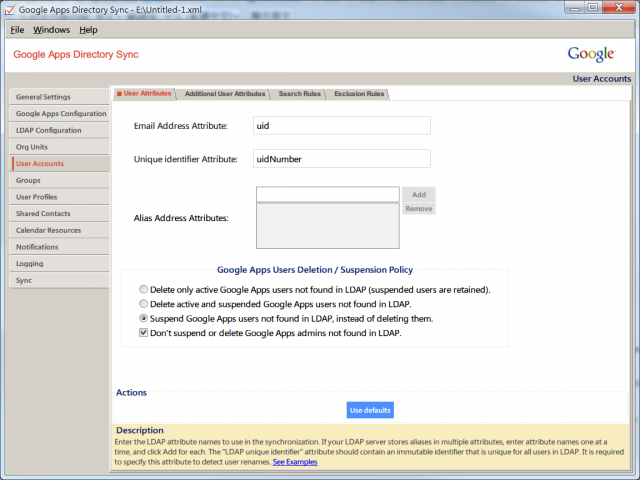
Task: Switch to the User Attributes tab
Action: (144, 93)
